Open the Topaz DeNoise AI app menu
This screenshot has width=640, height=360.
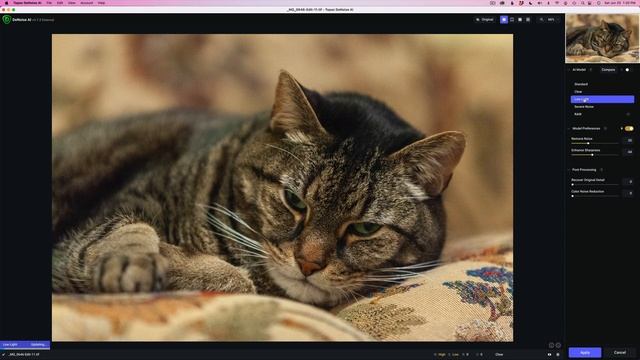tap(27, 3)
